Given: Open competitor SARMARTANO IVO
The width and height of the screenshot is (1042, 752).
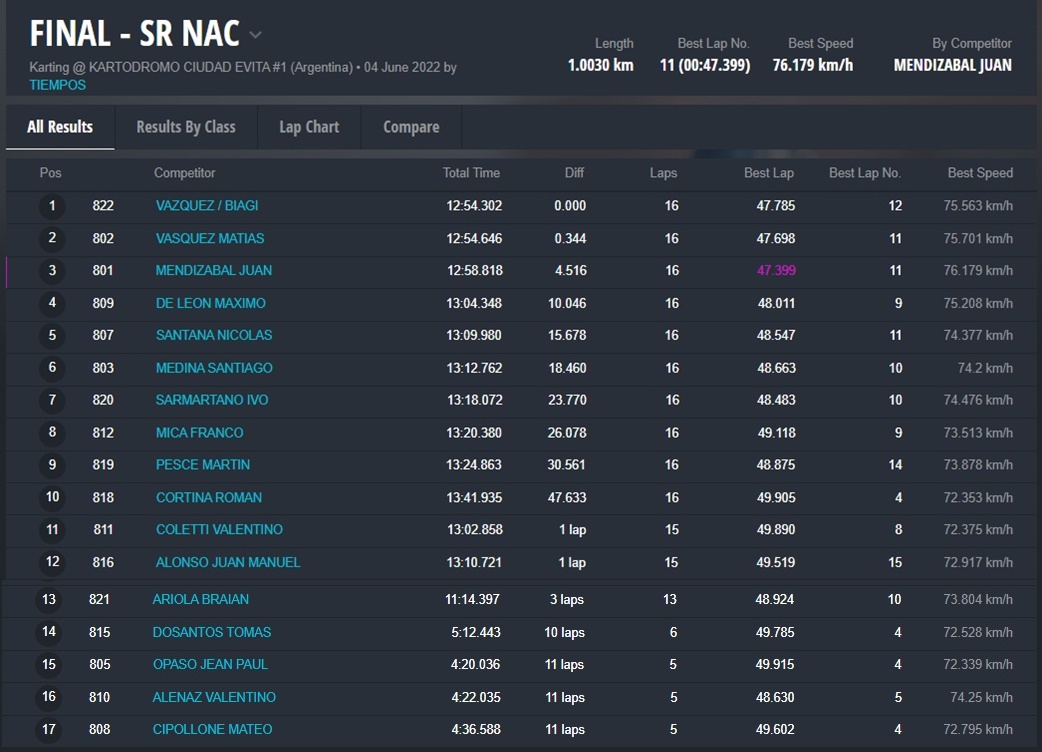Looking at the screenshot, I should tap(212, 400).
